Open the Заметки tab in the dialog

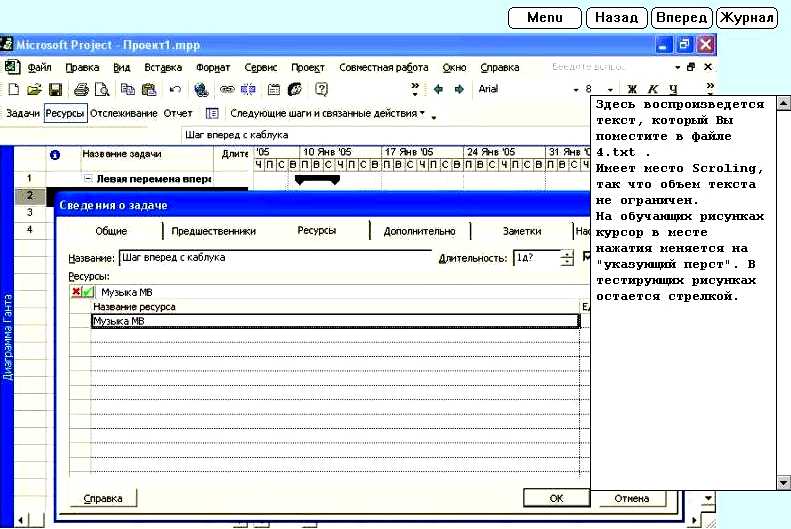(x=521, y=231)
